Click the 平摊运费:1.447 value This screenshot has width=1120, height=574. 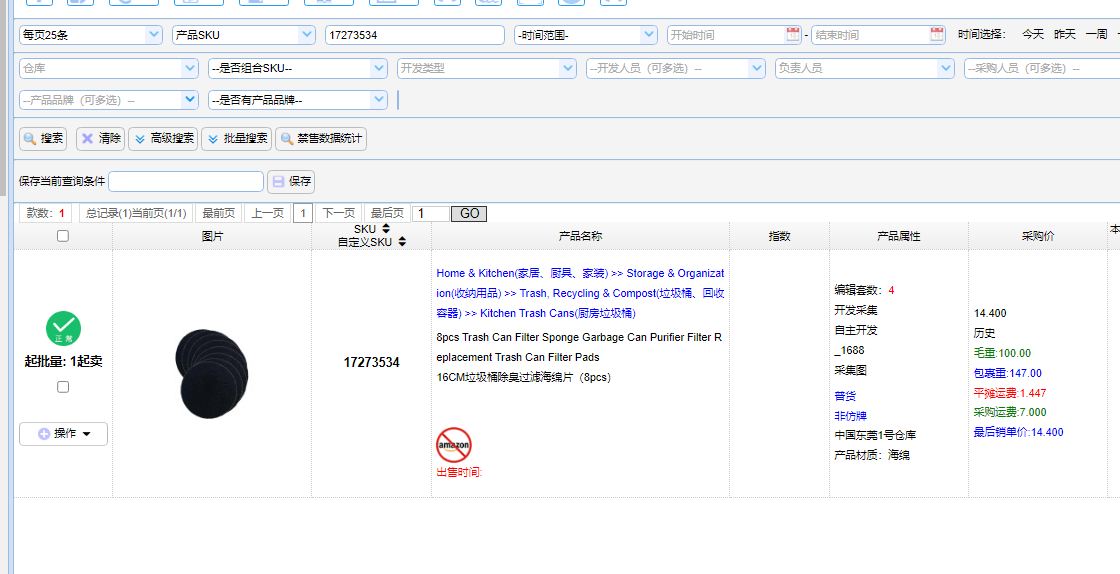click(1010, 393)
